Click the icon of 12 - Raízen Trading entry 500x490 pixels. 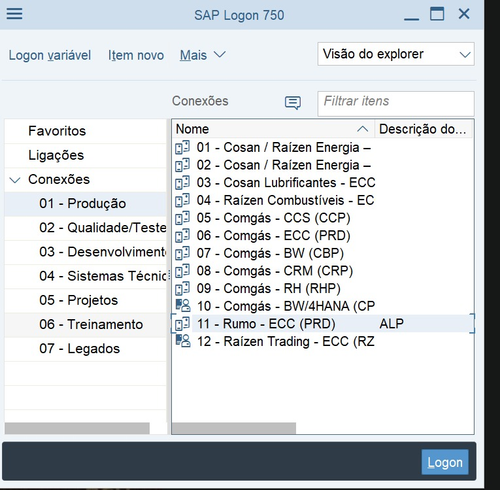(x=183, y=341)
